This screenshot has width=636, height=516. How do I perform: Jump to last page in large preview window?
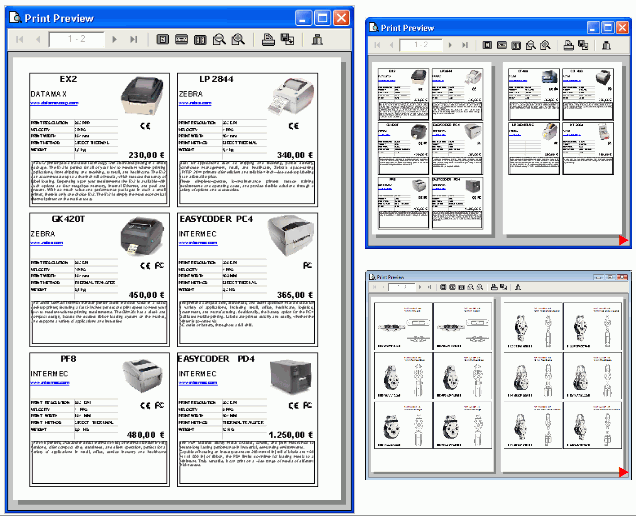pos(133,39)
